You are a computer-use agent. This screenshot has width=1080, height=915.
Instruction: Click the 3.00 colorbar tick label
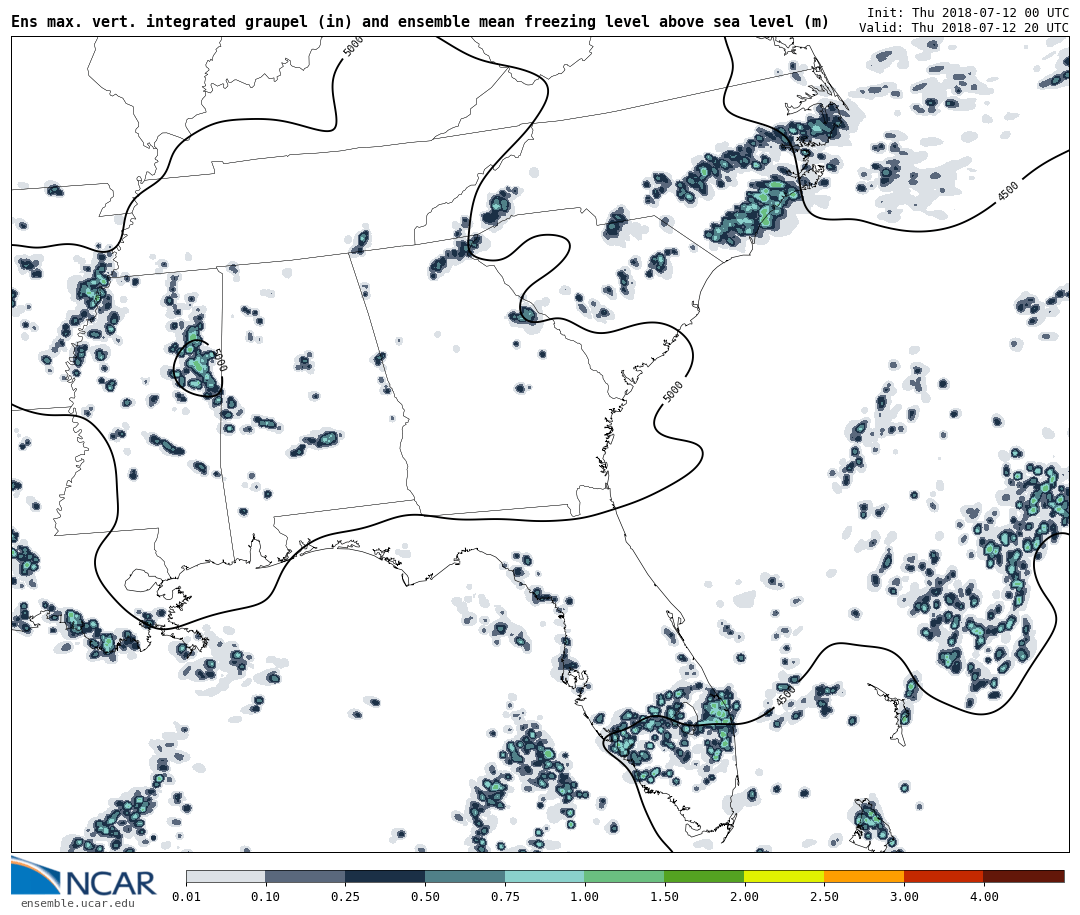coord(904,896)
